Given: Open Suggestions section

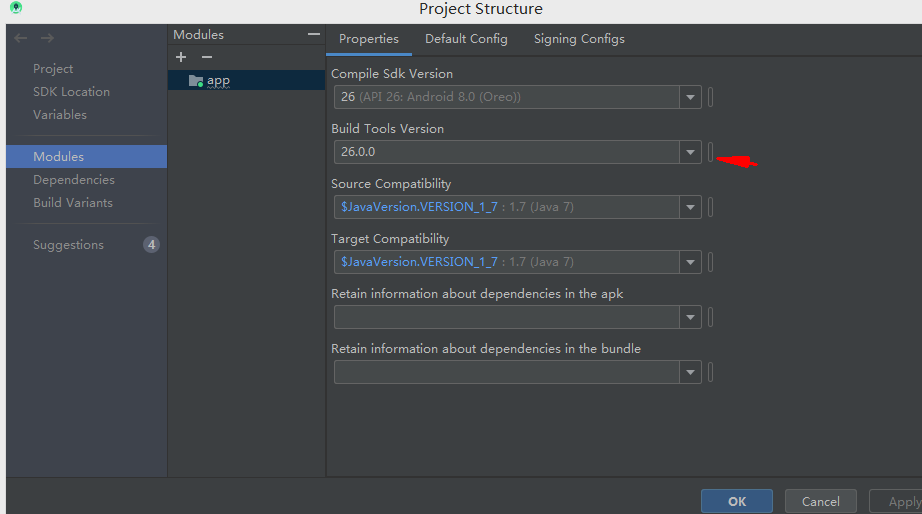Looking at the screenshot, I should tap(68, 245).
